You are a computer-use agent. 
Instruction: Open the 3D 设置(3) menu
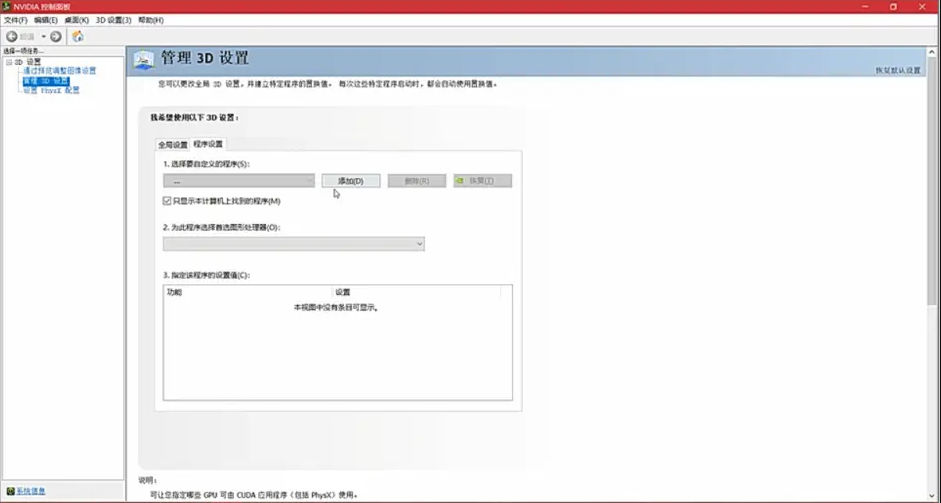click(113, 20)
